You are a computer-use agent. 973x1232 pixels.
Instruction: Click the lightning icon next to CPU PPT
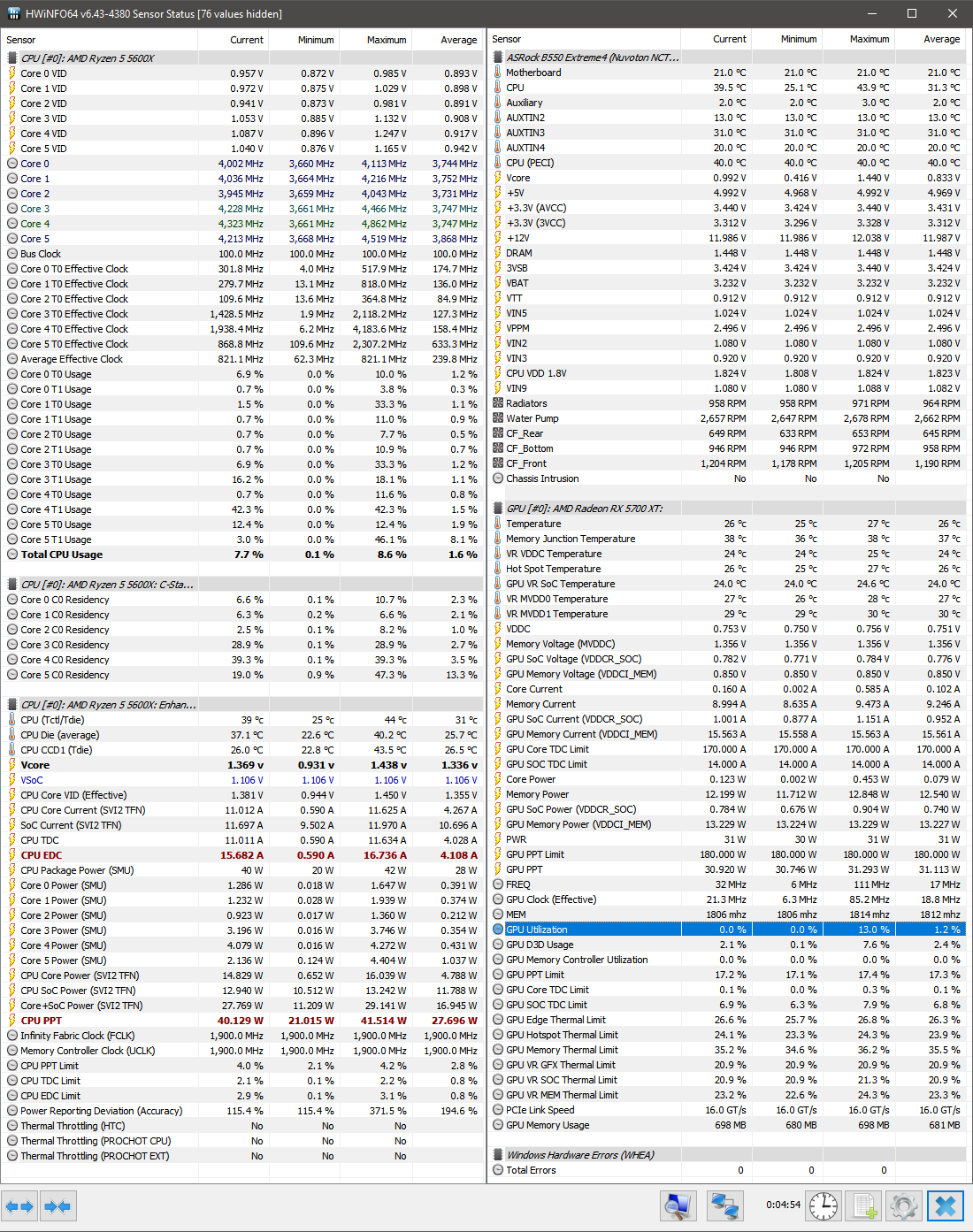12,1021
